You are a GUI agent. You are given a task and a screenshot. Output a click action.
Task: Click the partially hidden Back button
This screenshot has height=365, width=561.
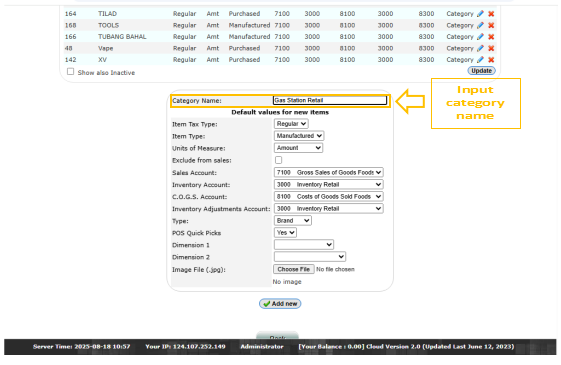pyautogui.click(x=277, y=336)
